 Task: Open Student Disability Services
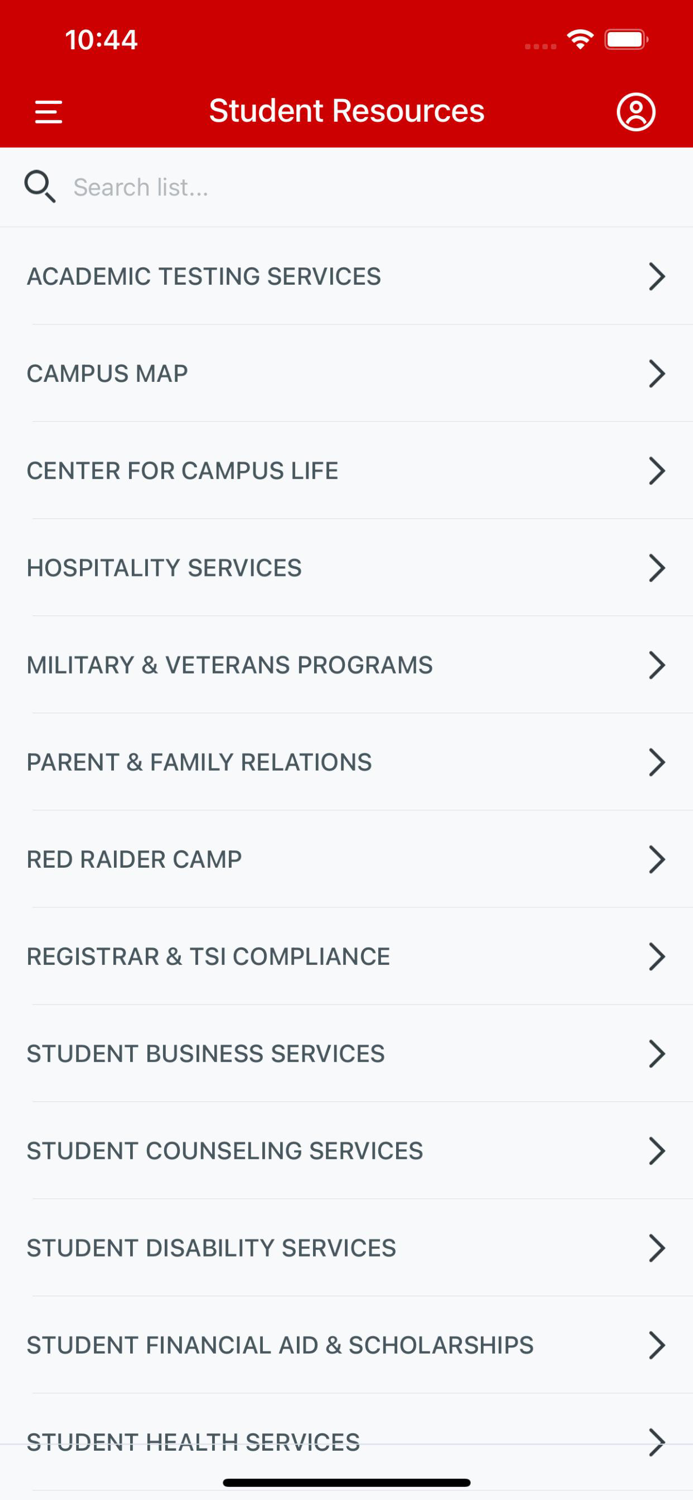(211, 1248)
